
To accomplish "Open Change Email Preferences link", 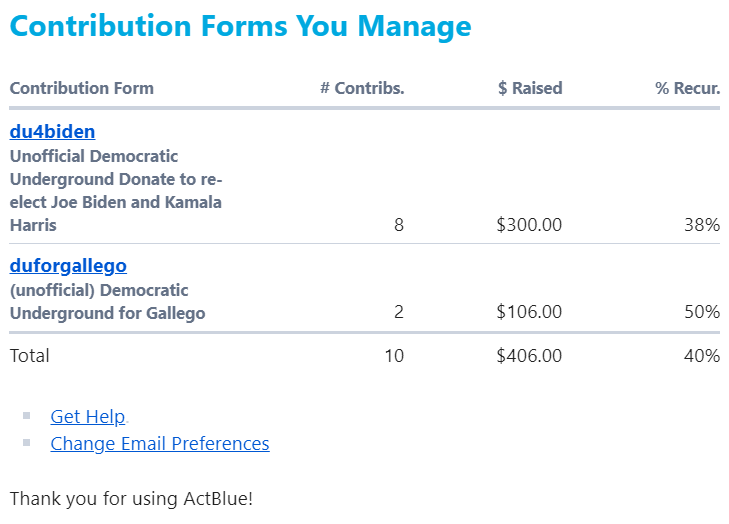I will (x=160, y=443).
